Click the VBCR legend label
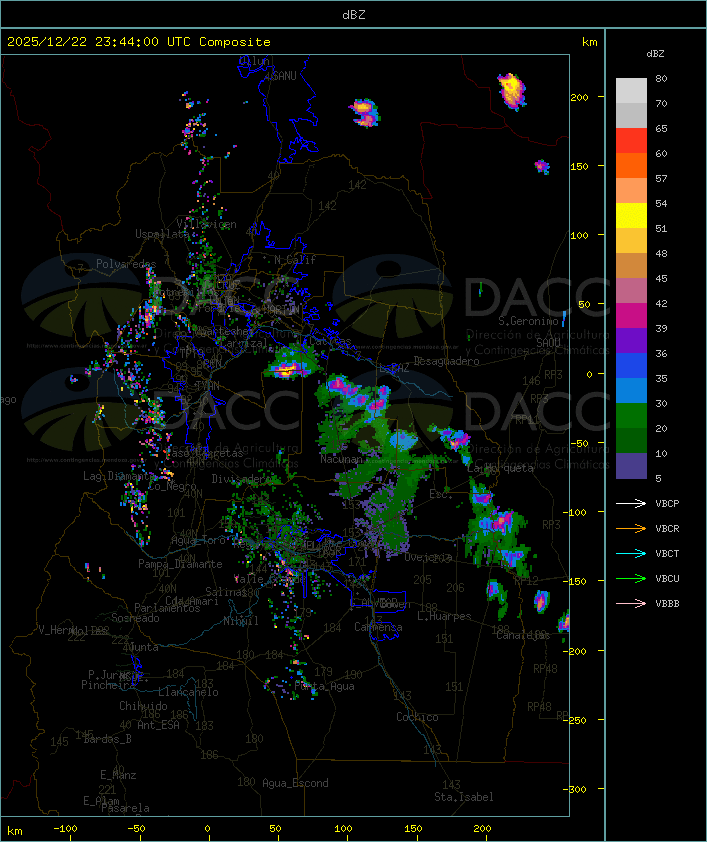Viewport: 707px width, 842px height. coord(667,528)
